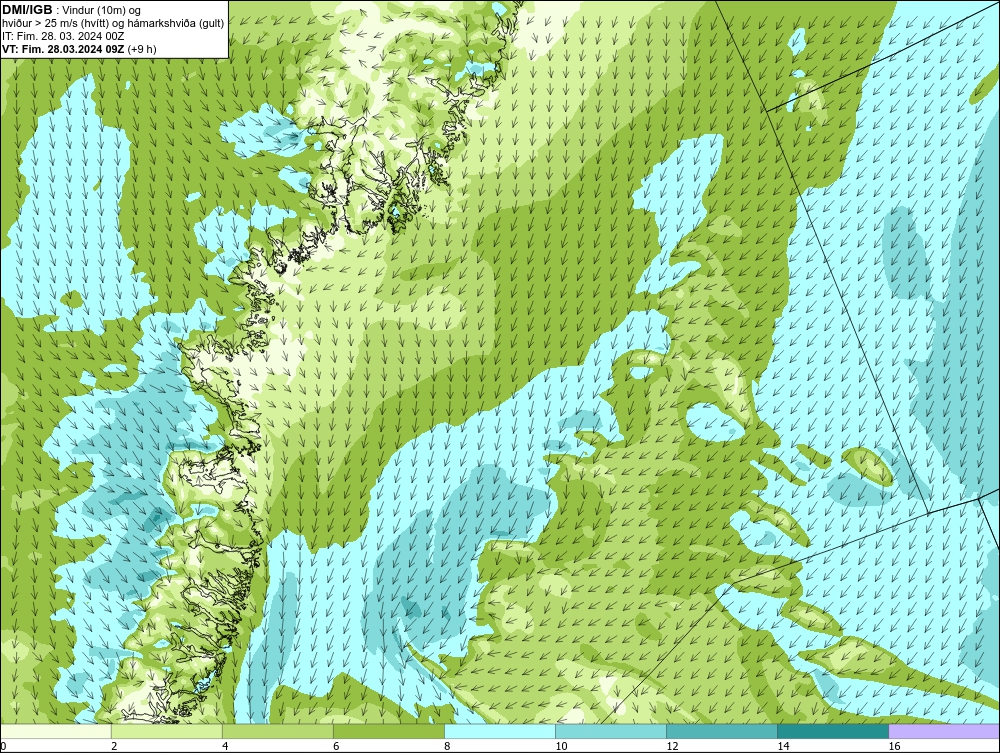
Task: Click the 2–4 m/s light green swatch
Action: click(167, 731)
